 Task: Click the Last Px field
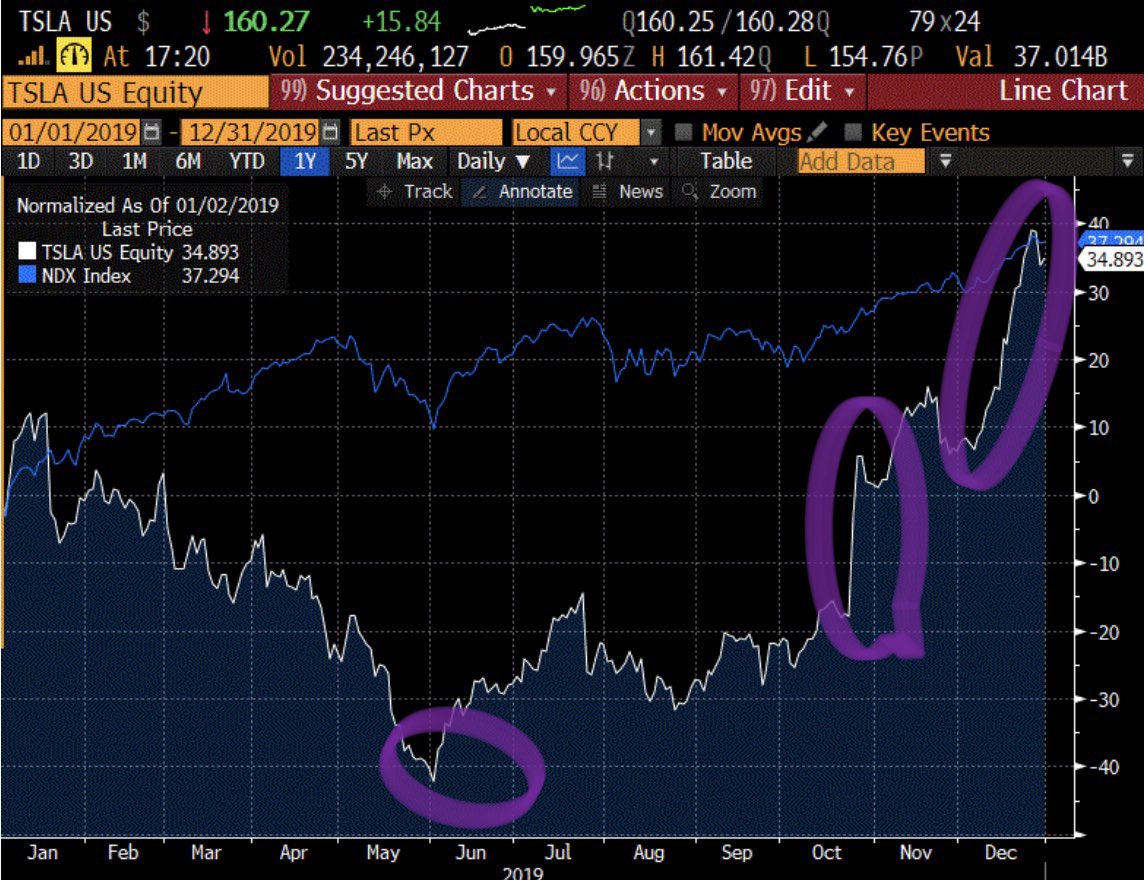point(426,132)
